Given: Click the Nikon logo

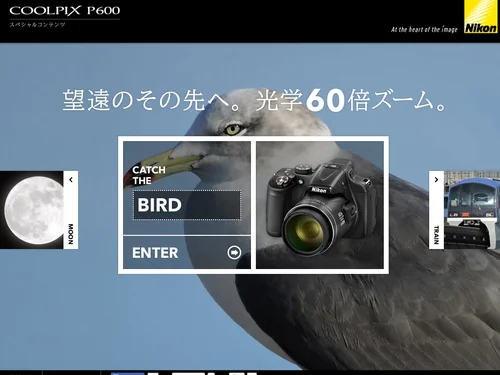Looking at the screenshot, I should 481,17.
